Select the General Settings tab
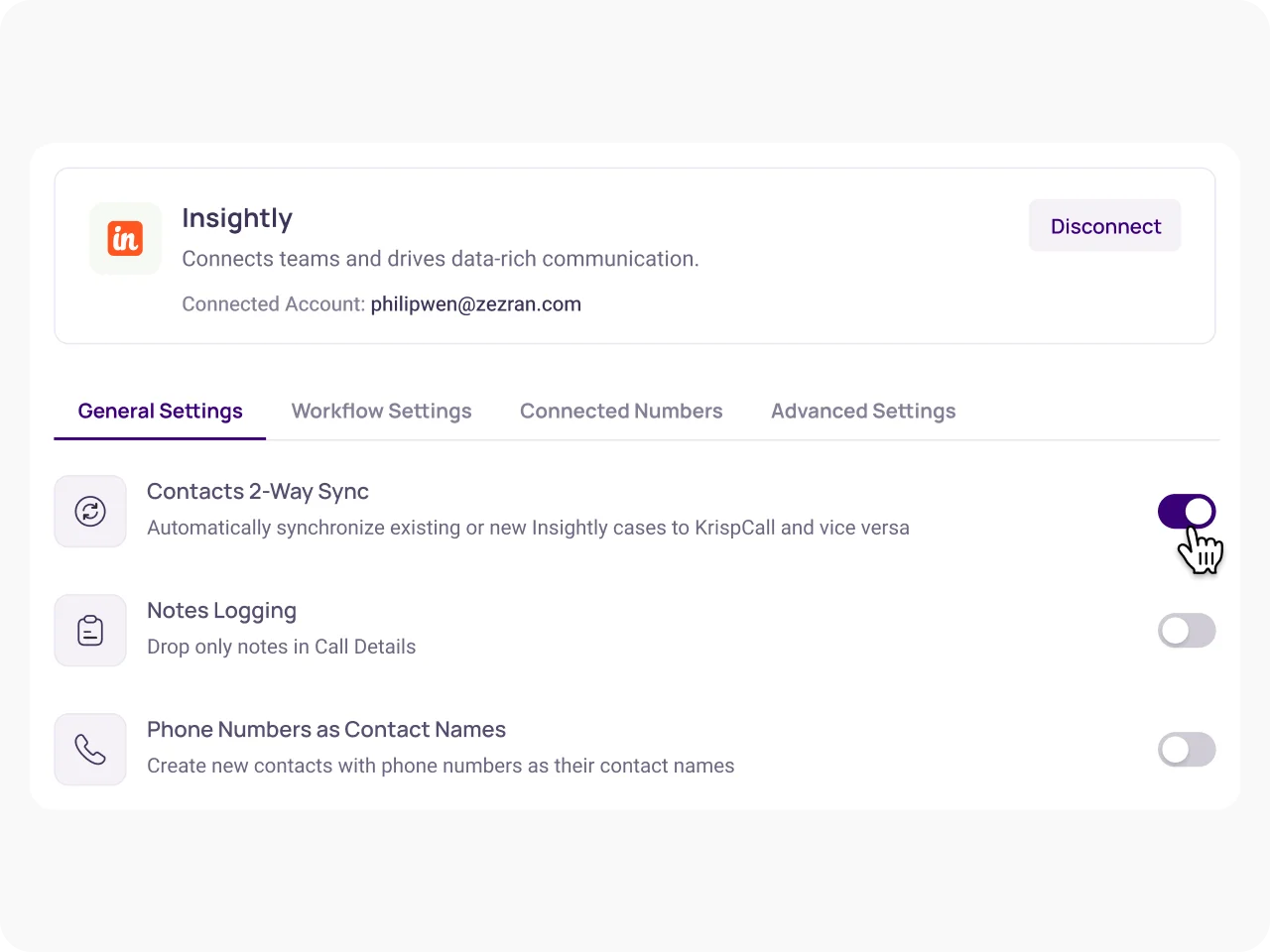 click(x=160, y=411)
